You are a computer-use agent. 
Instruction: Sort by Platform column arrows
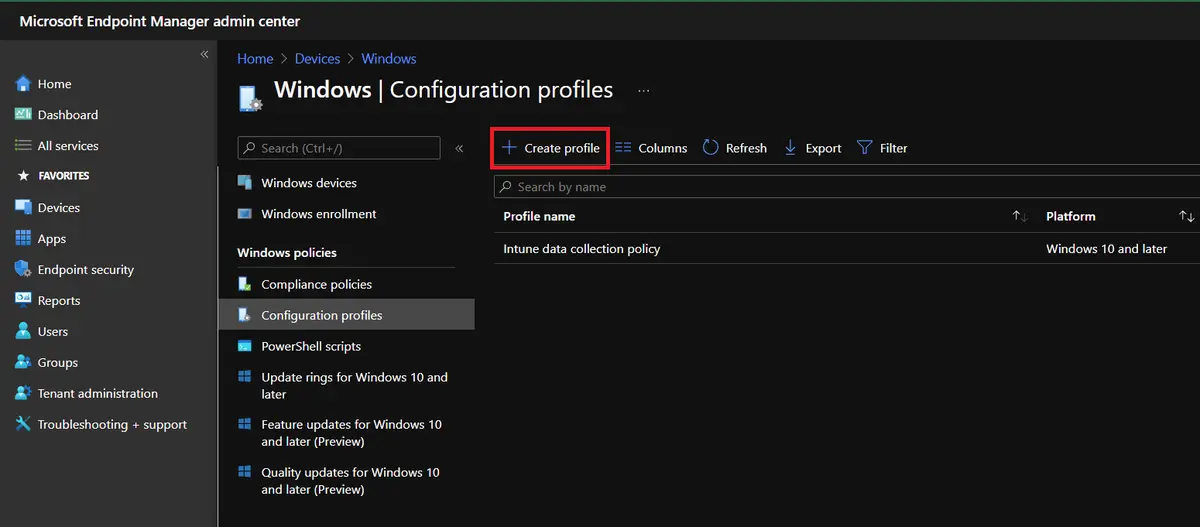tap(1186, 216)
